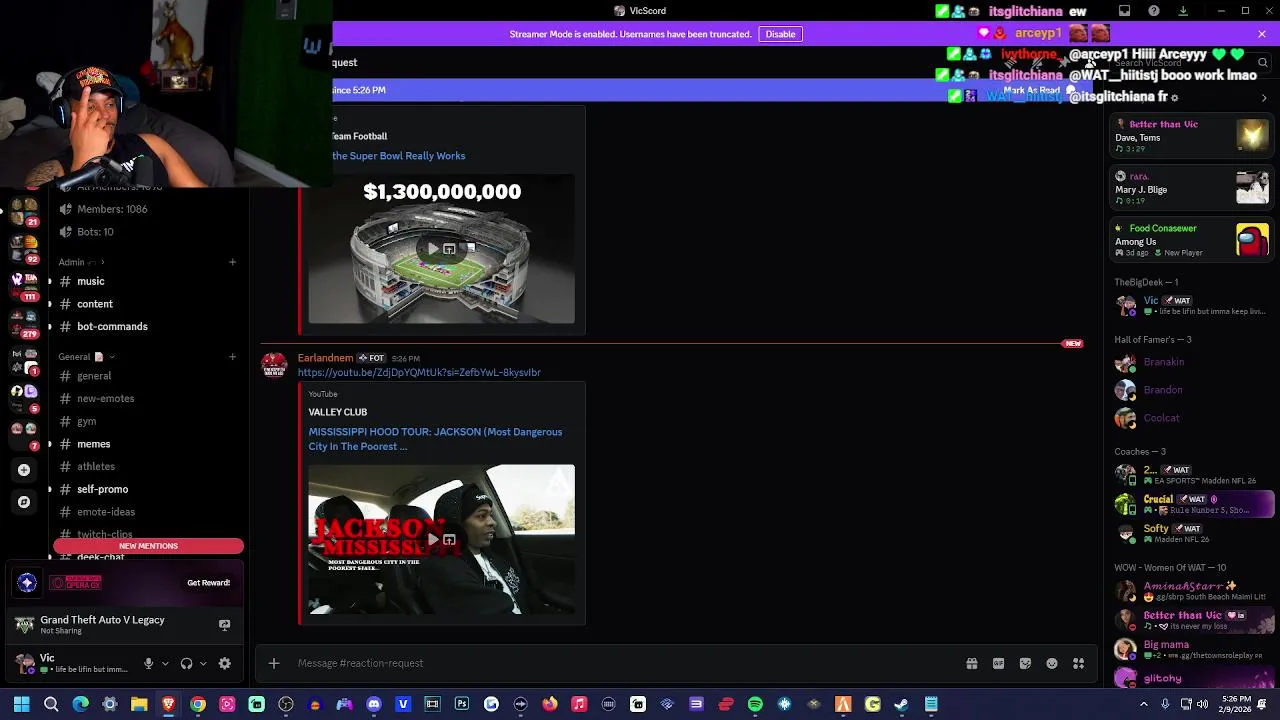Click the Earlandnem username
The height and width of the screenshot is (720, 1280).
pyautogui.click(x=325, y=358)
